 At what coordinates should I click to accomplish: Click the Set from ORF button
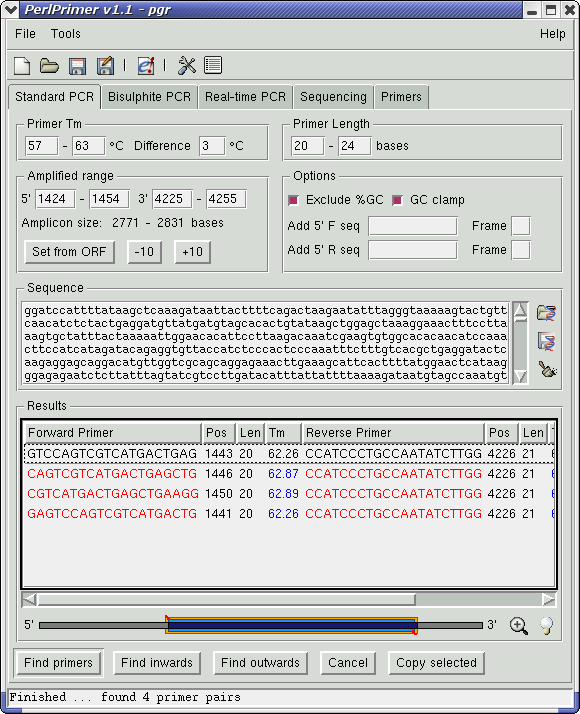click(69, 252)
